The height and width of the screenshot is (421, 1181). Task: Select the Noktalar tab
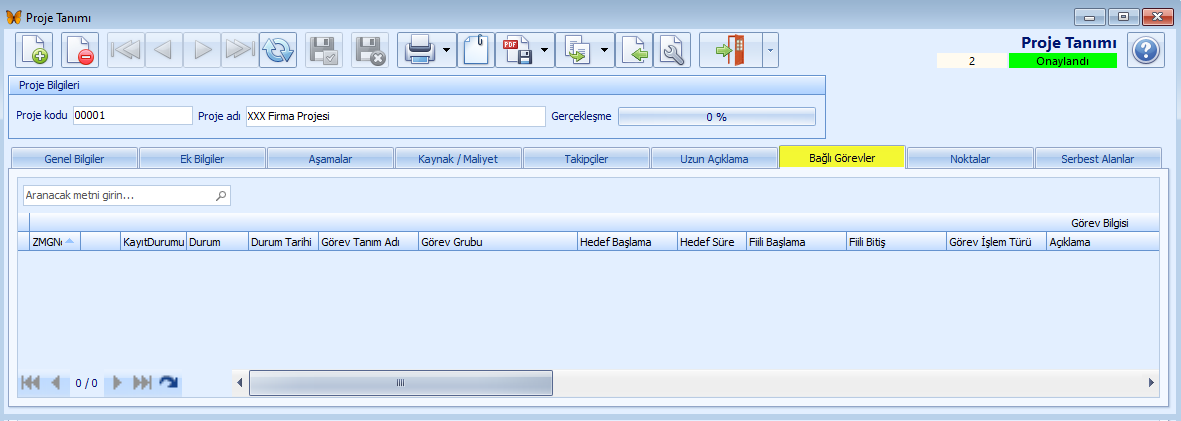tap(970, 158)
